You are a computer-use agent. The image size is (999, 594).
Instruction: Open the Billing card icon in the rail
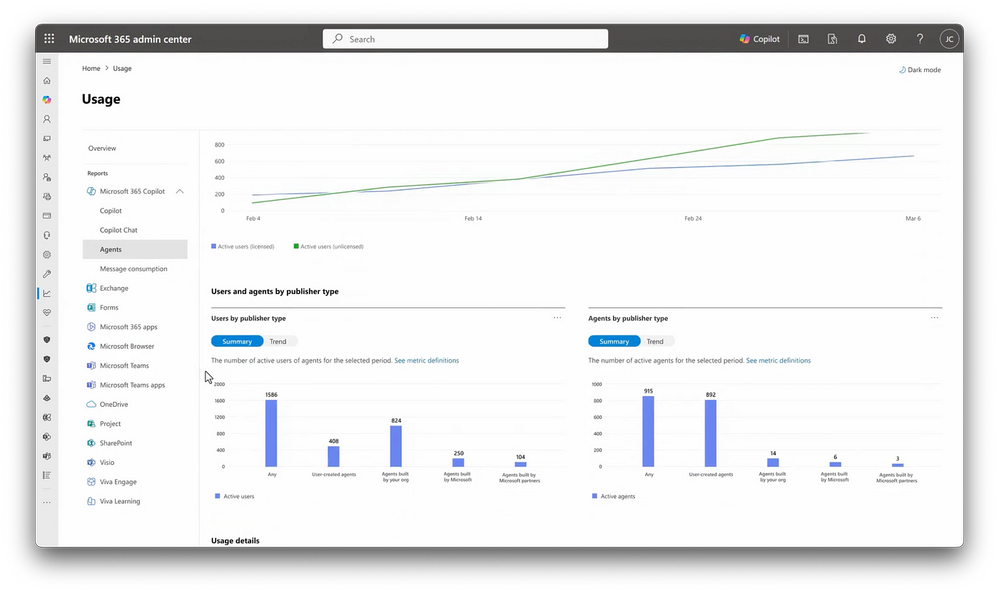coord(47,216)
